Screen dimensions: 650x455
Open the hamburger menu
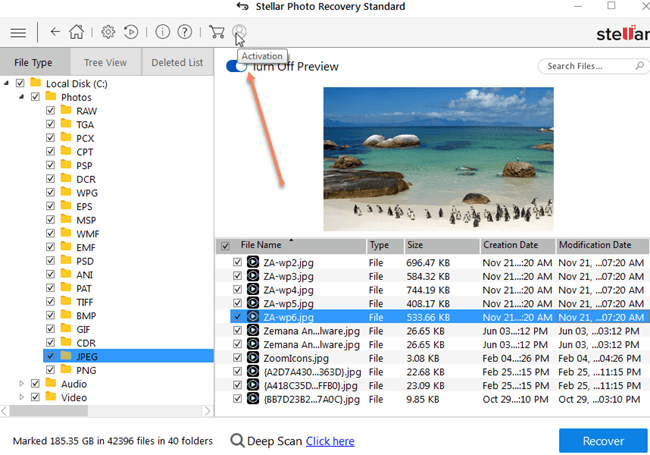18,32
